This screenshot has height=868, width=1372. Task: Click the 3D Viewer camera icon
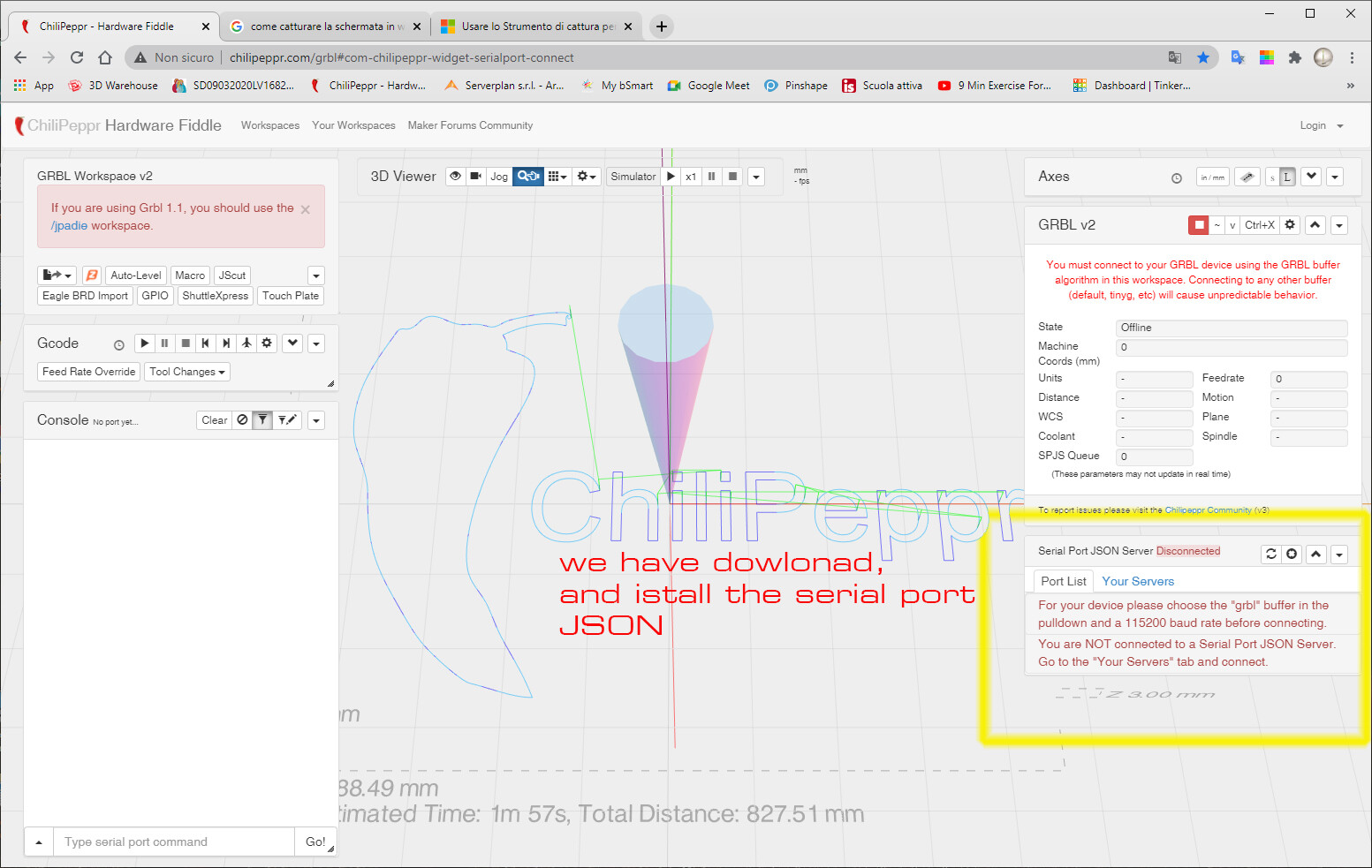(x=476, y=177)
